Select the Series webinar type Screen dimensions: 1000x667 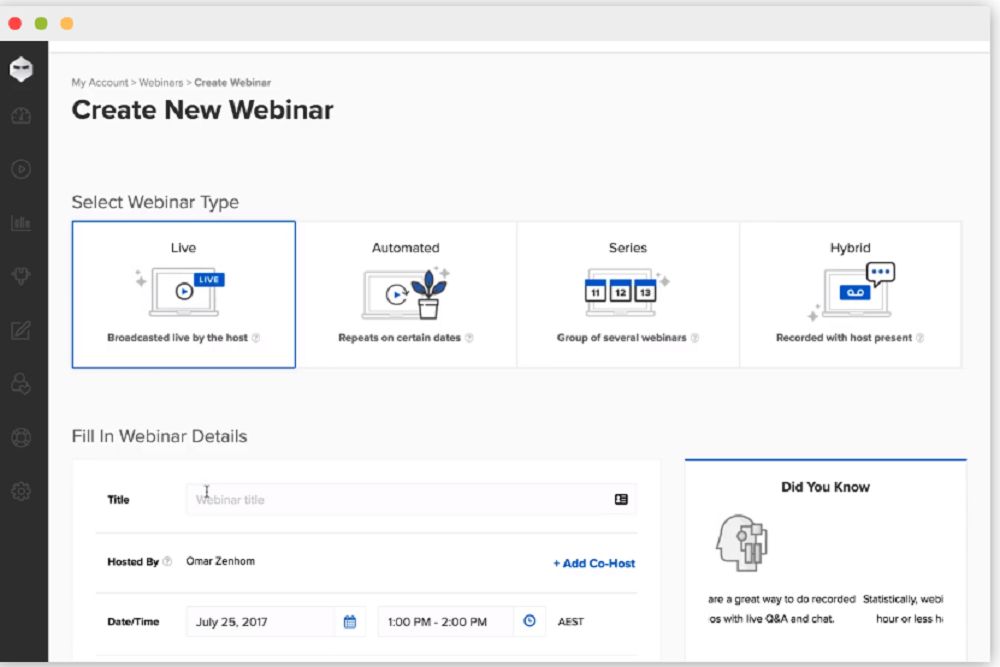627,294
